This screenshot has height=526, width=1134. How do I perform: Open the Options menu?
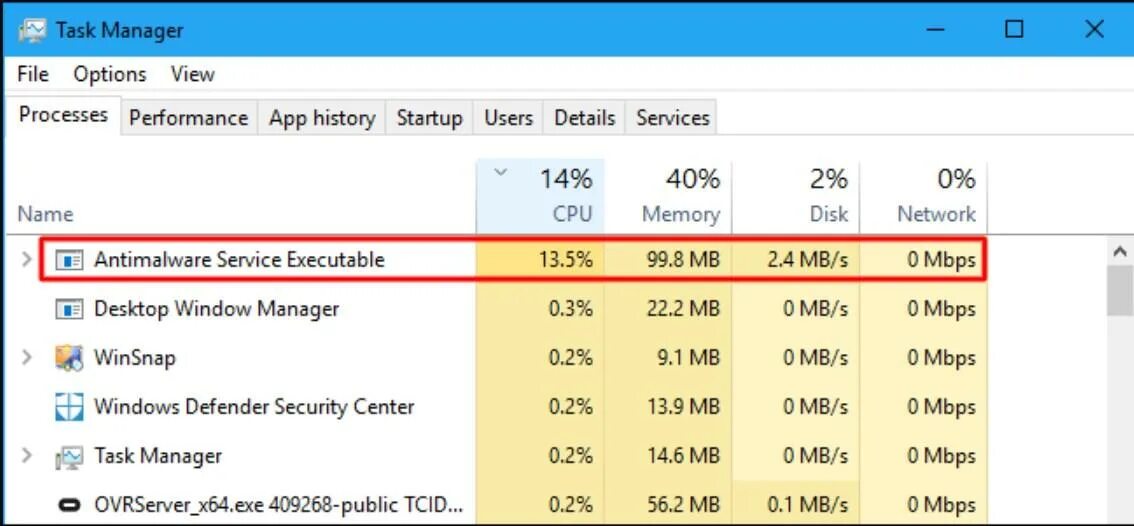(110, 75)
